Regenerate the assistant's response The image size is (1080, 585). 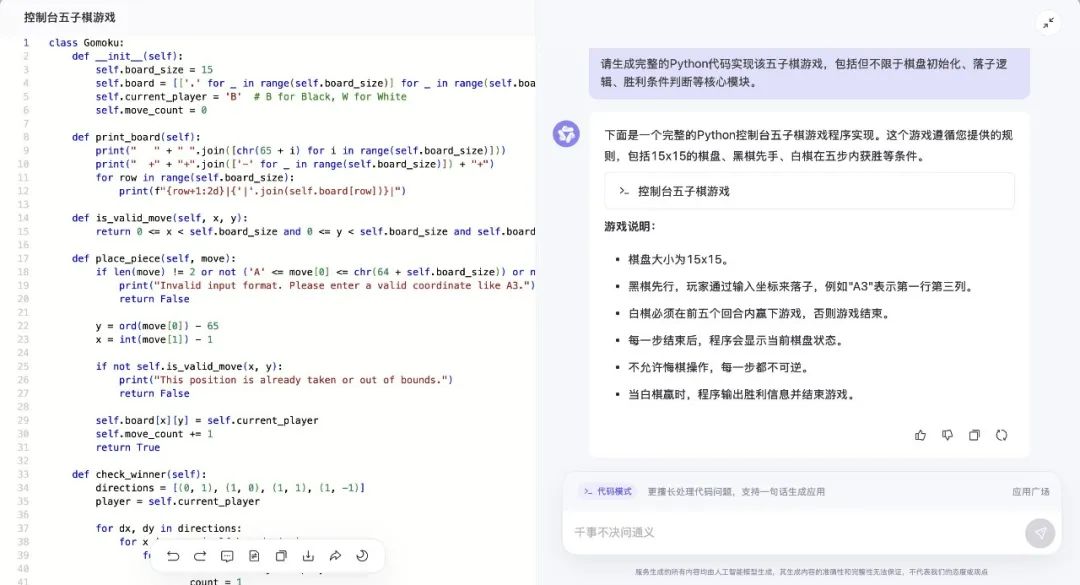pos(1002,435)
